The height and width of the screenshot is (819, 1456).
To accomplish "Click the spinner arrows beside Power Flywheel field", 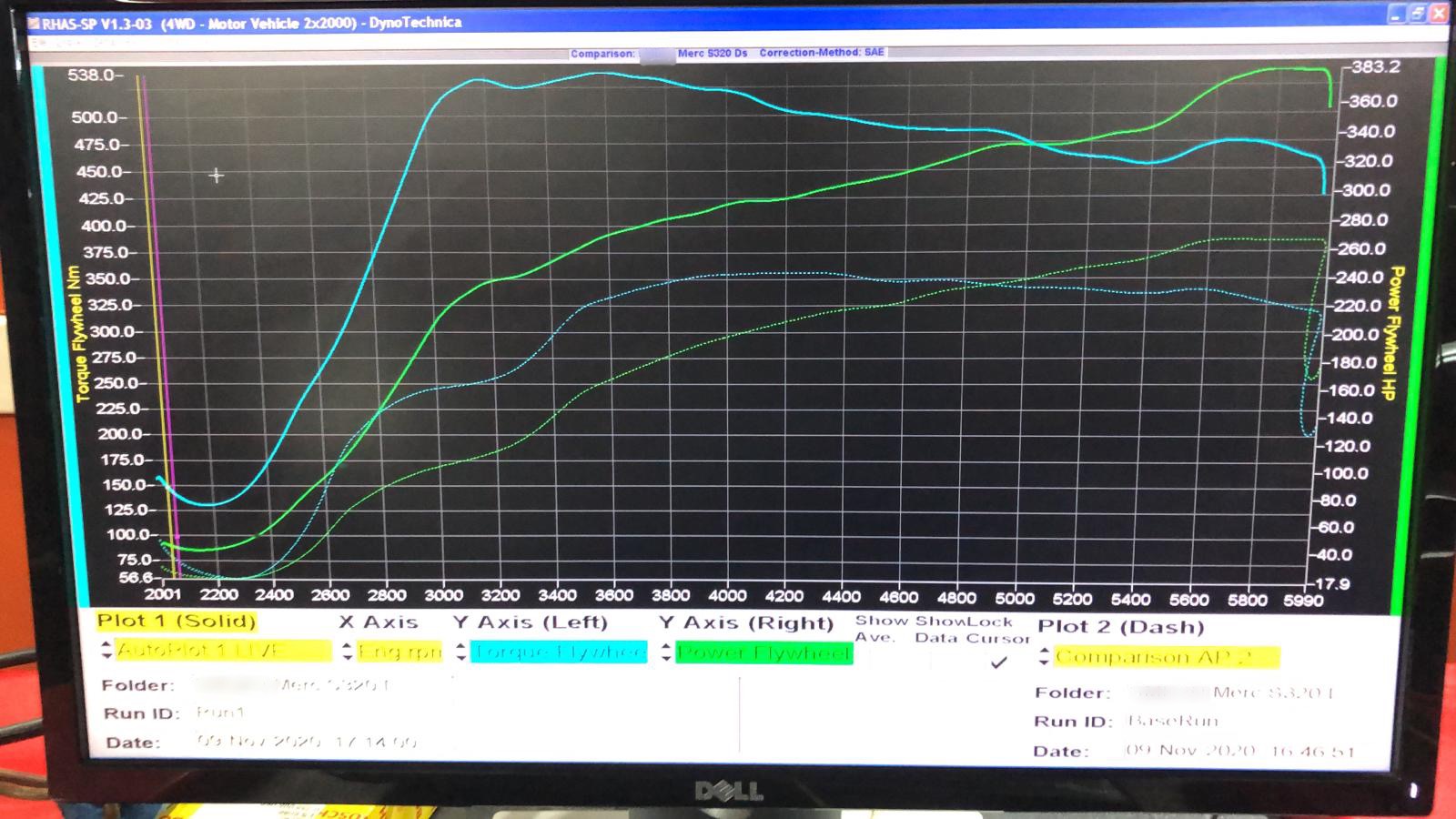I will [x=667, y=652].
